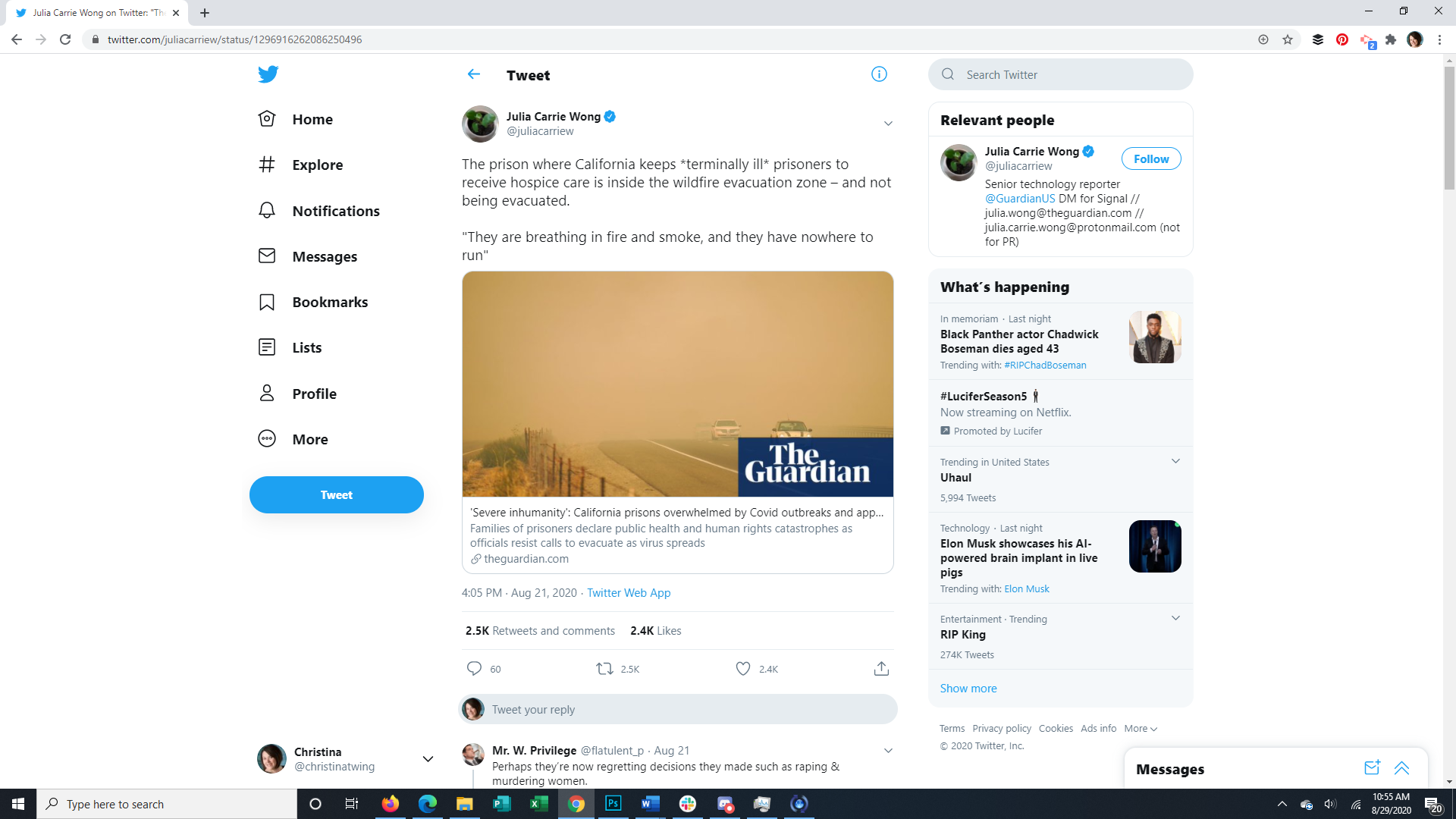This screenshot has width=1456, height=819.
Task: Click the reply speech bubble icon
Action: click(x=474, y=668)
